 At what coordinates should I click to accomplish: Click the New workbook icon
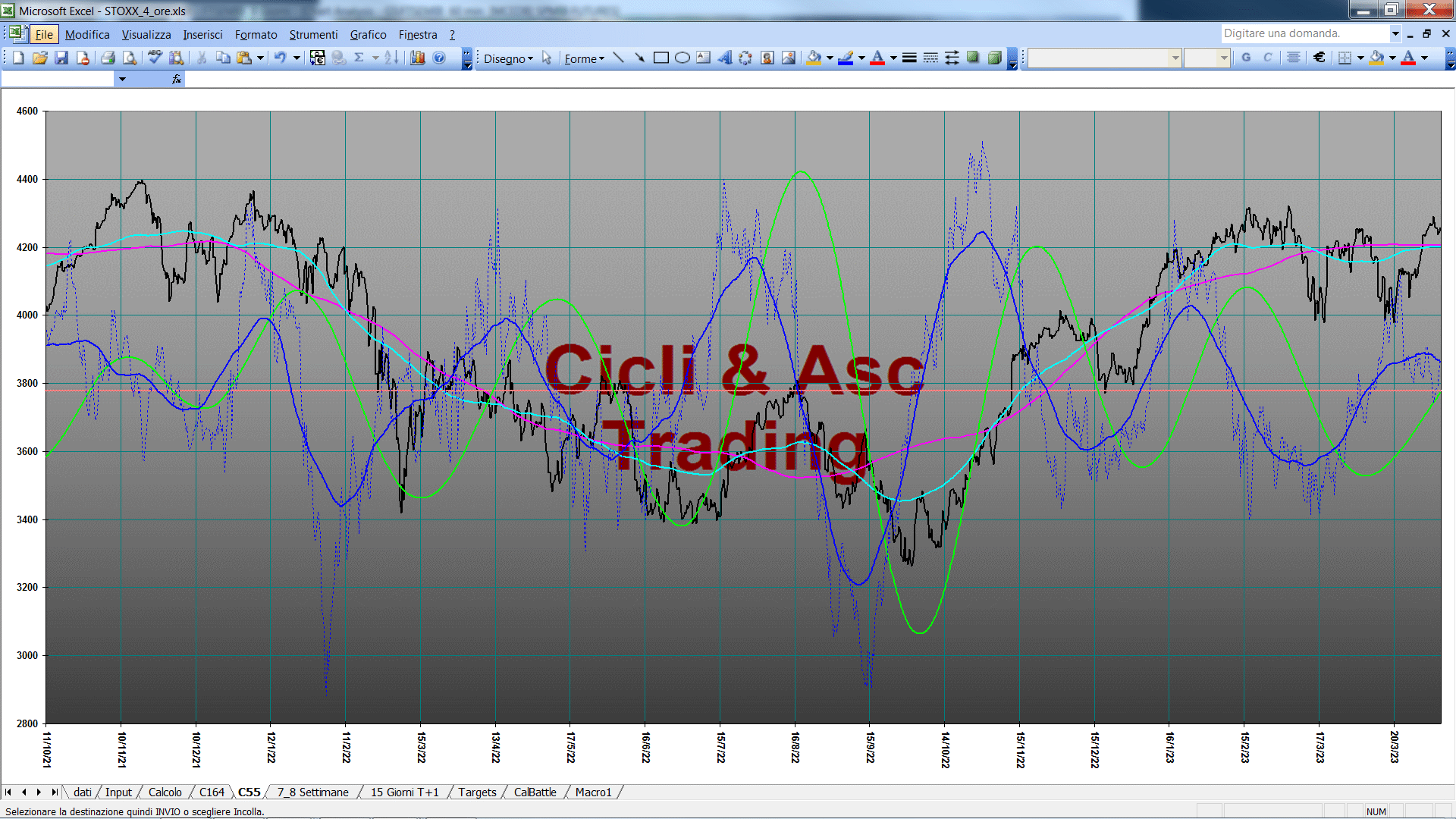[x=19, y=58]
